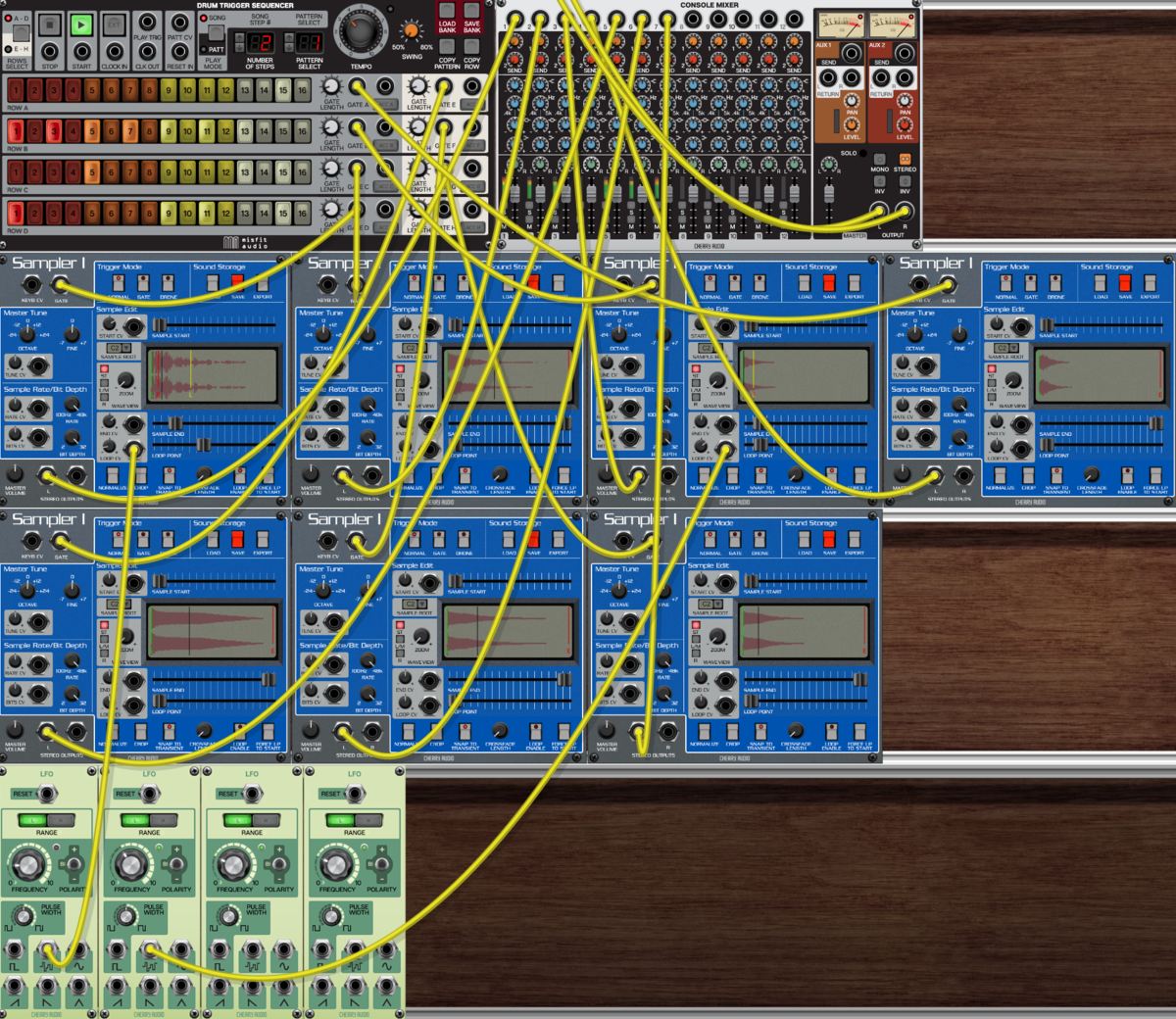Click the Copy Row button
1176x1019 pixels.
pyautogui.click(x=471, y=47)
